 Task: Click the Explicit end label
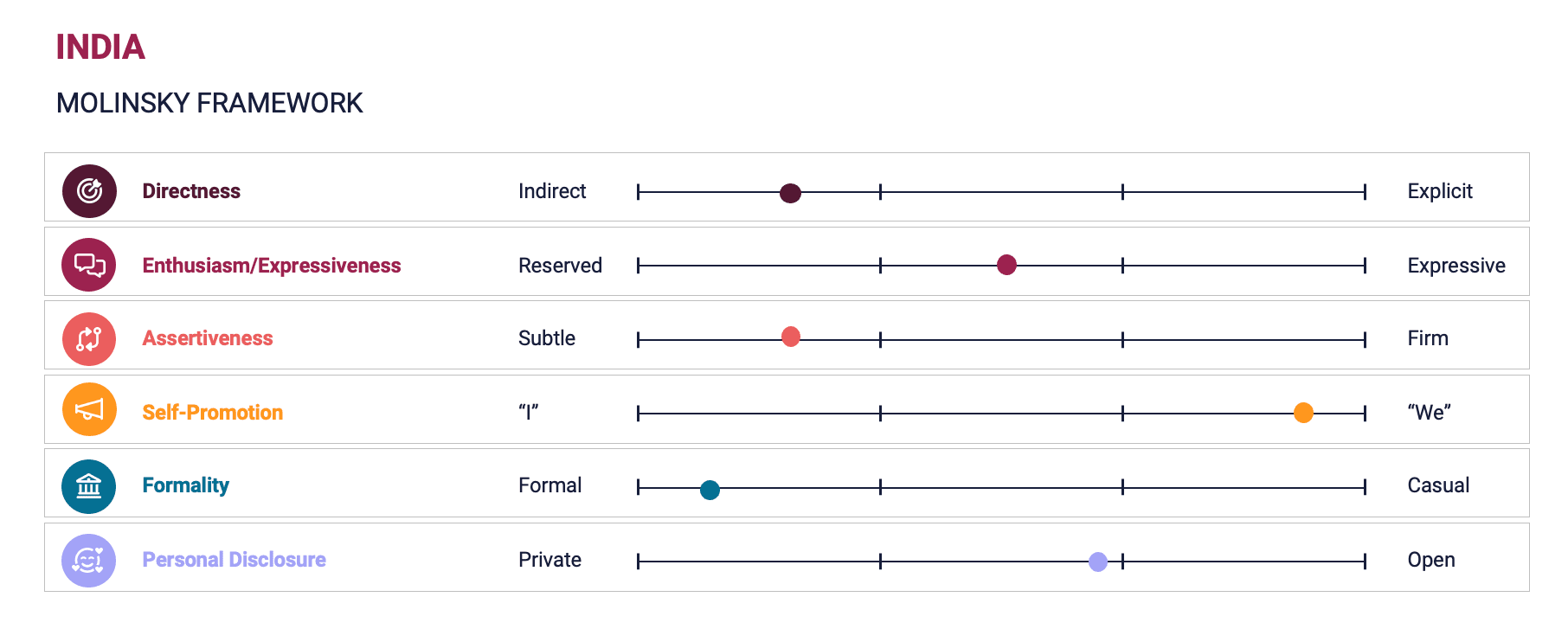click(1440, 191)
